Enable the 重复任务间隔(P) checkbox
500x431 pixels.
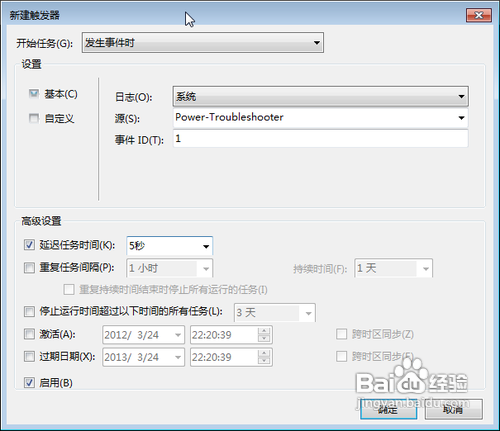[x=29, y=267]
